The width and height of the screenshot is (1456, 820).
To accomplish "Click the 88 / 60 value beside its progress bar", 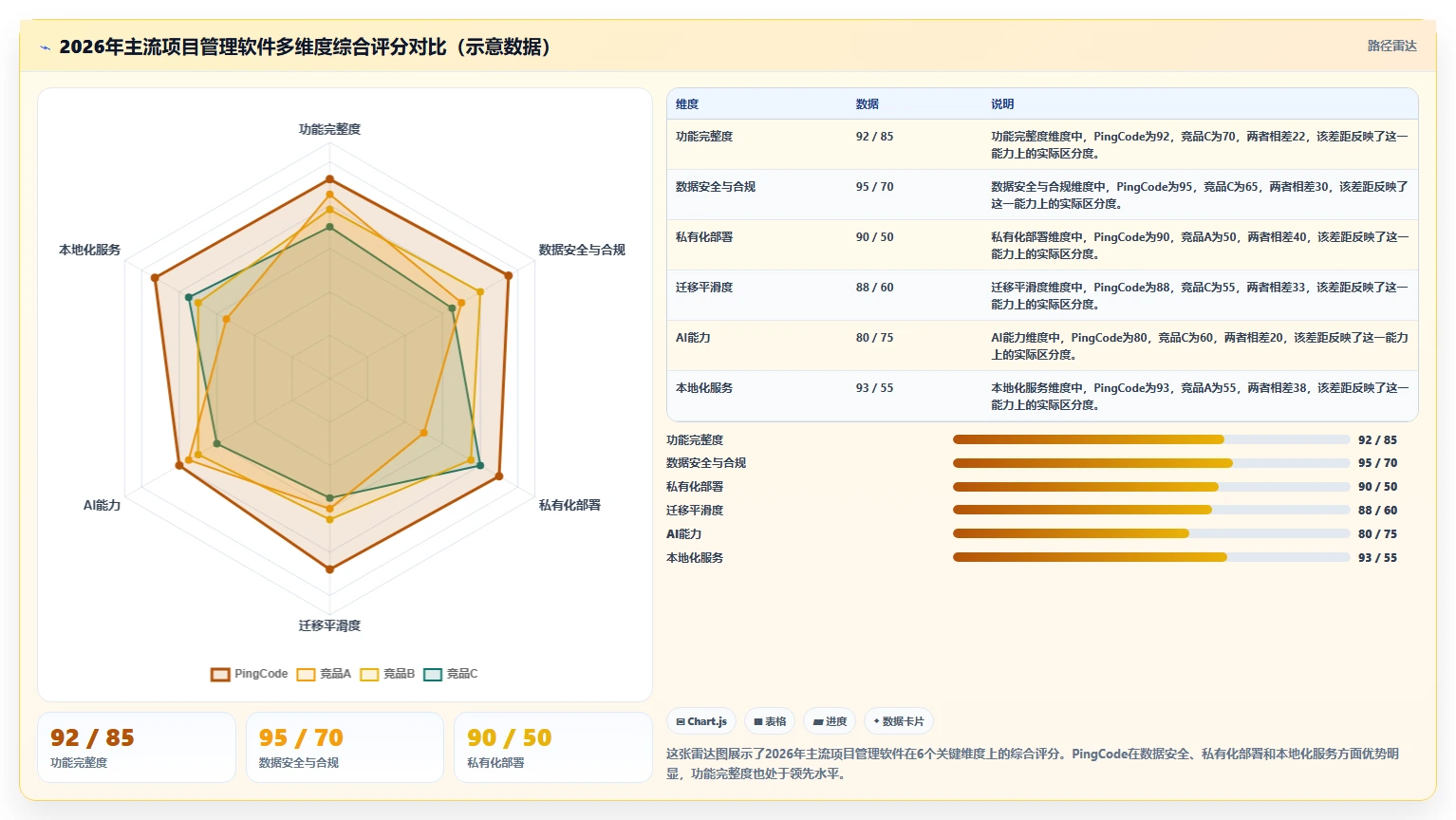I will click(1377, 511).
